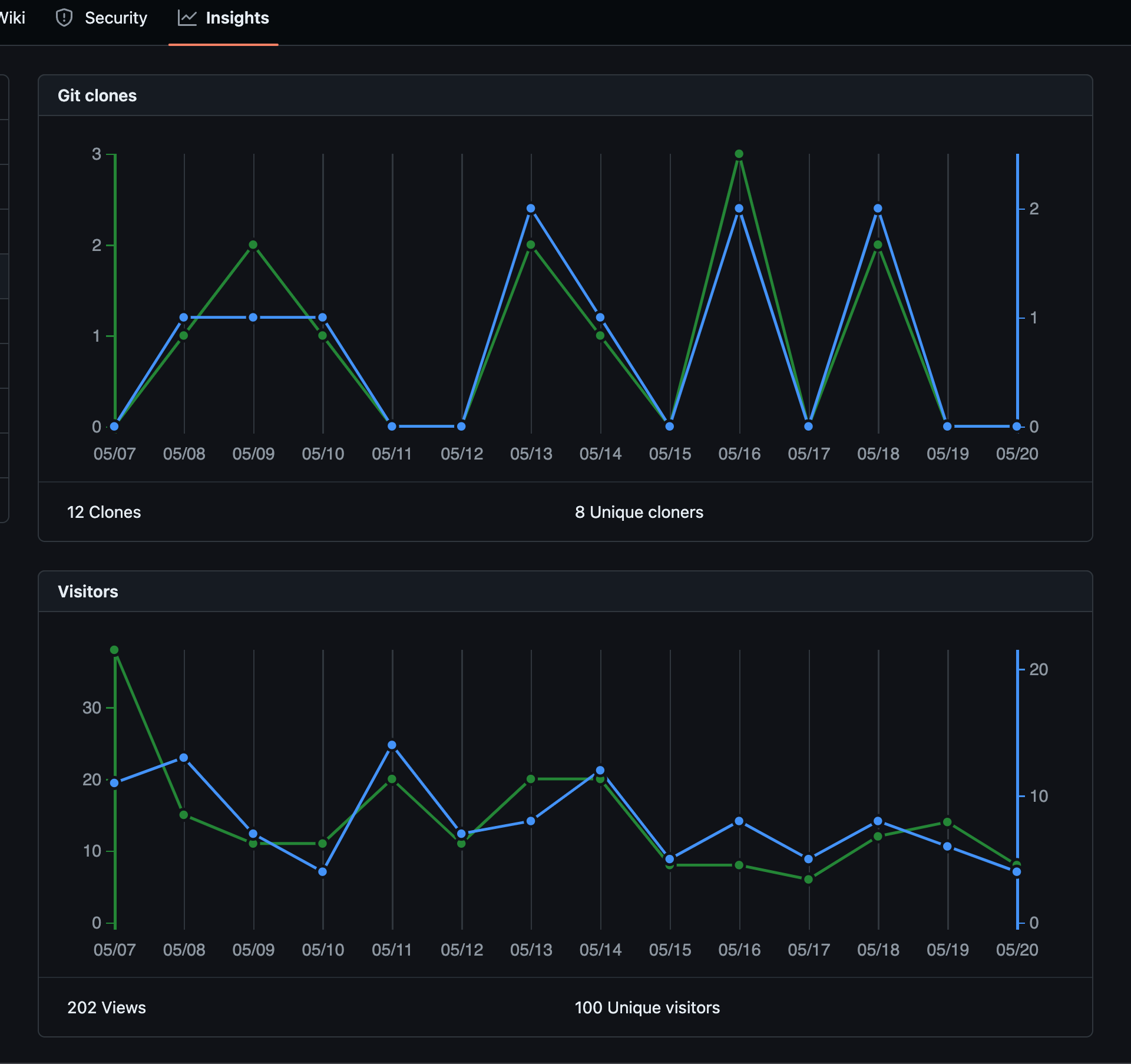The width and height of the screenshot is (1131, 1064).
Task: Click the 12 Clones total label
Action: coord(104,512)
